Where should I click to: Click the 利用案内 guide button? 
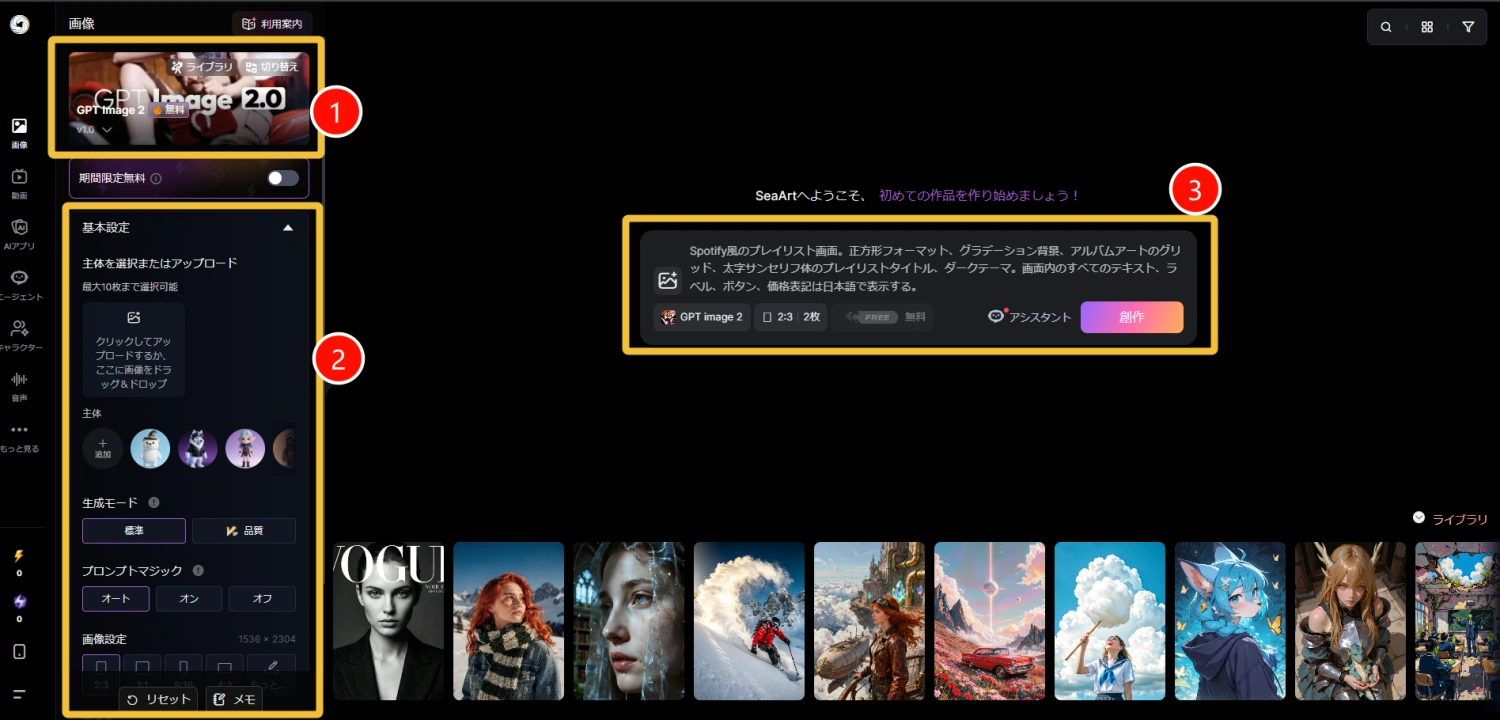272,23
